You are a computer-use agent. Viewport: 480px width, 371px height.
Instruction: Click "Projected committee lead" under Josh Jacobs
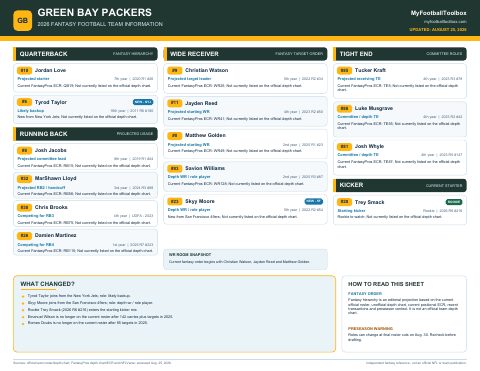42,159
